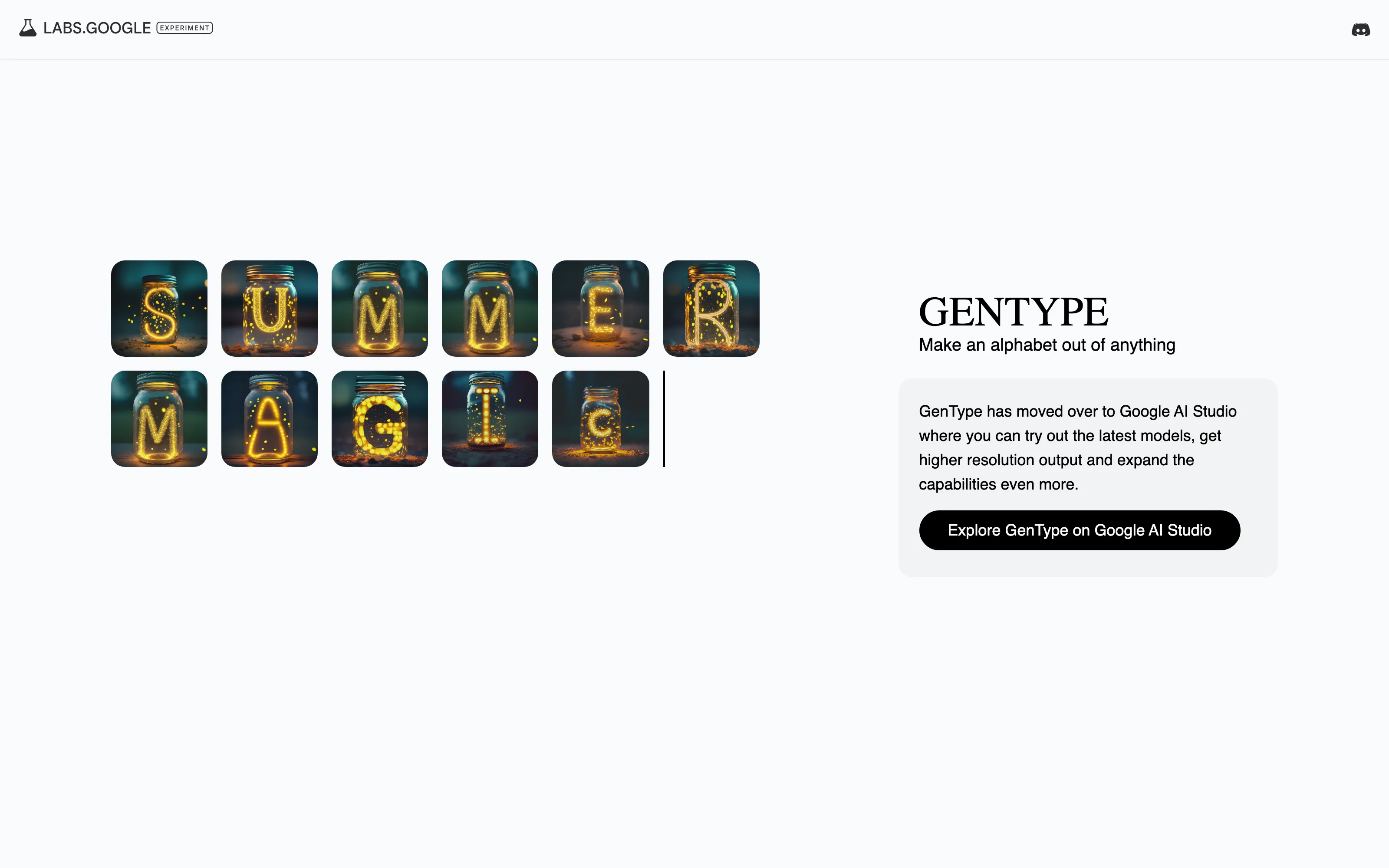Select the firefly jar letter A tile
Screen dimensions: 1389x868
coord(269,418)
